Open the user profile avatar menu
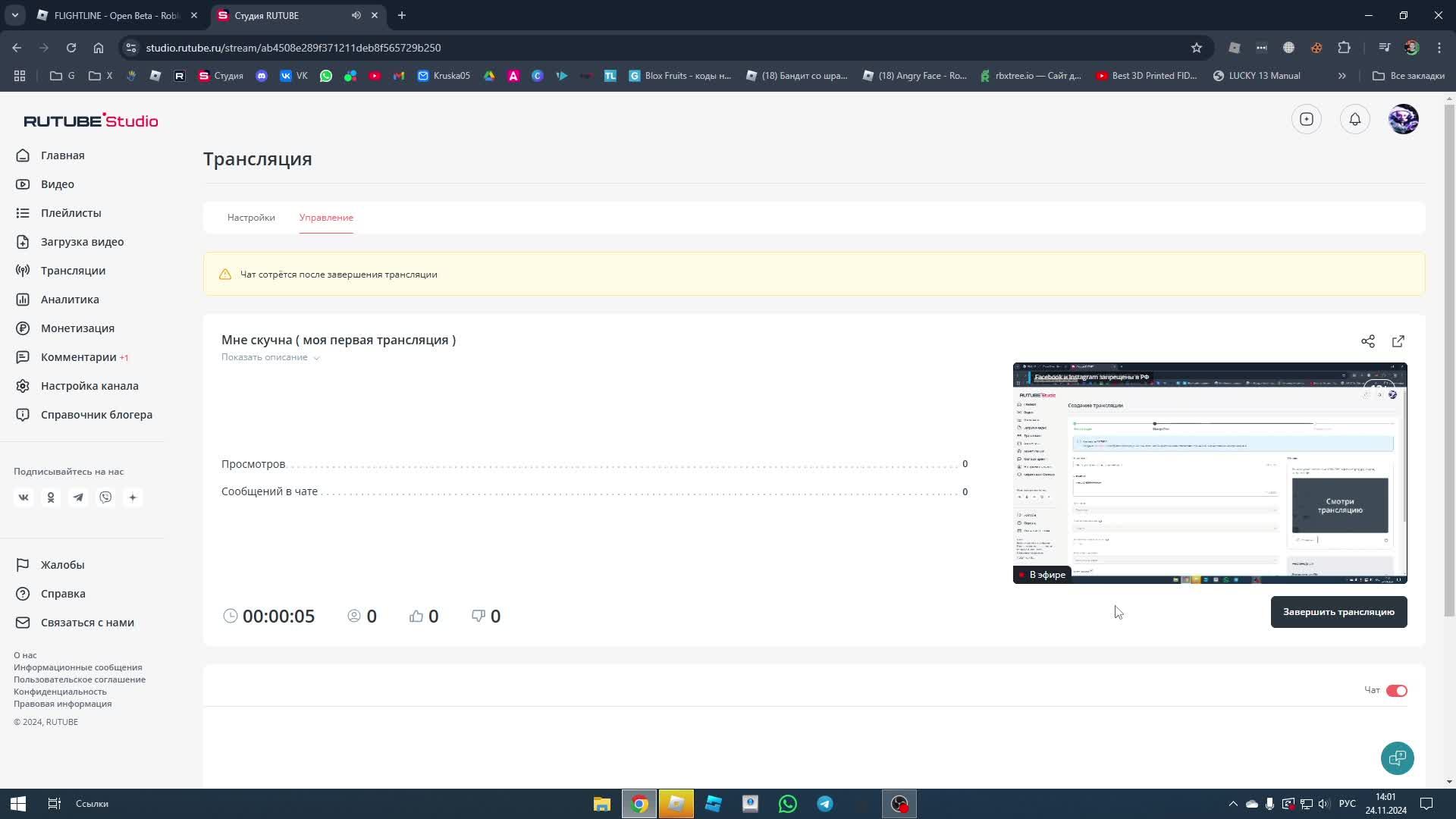The width and height of the screenshot is (1456, 819). coord(1404,119)
